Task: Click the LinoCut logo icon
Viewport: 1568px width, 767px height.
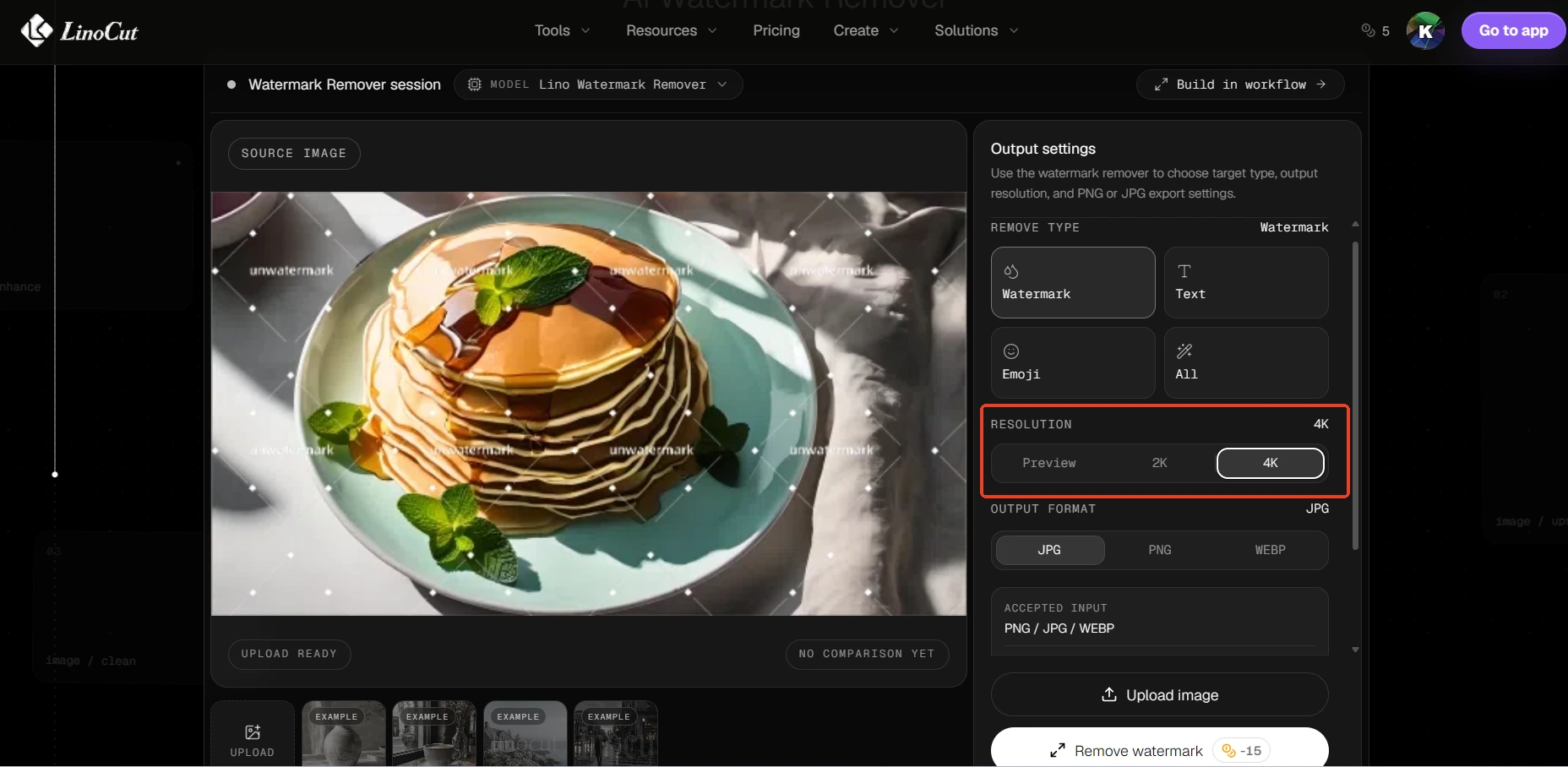Action: [36, 30]
